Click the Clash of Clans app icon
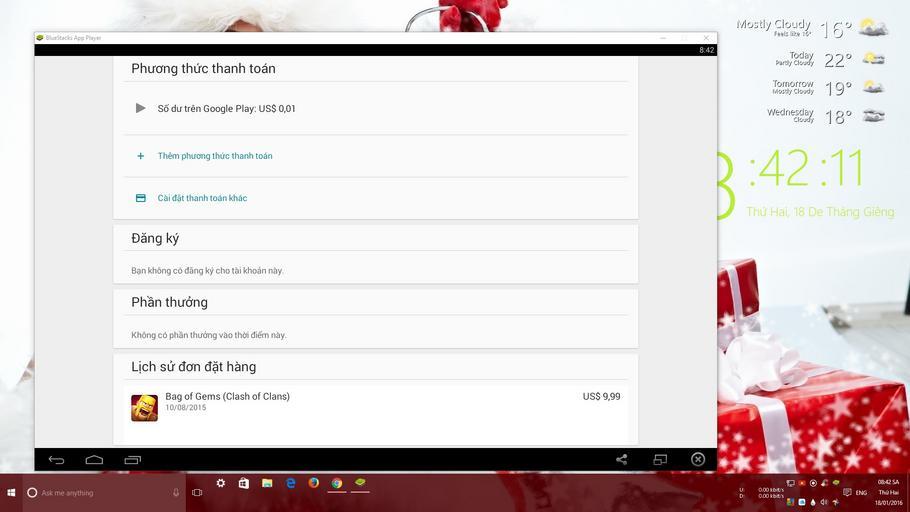The image size is (910, 512). [x=144, y=407]
